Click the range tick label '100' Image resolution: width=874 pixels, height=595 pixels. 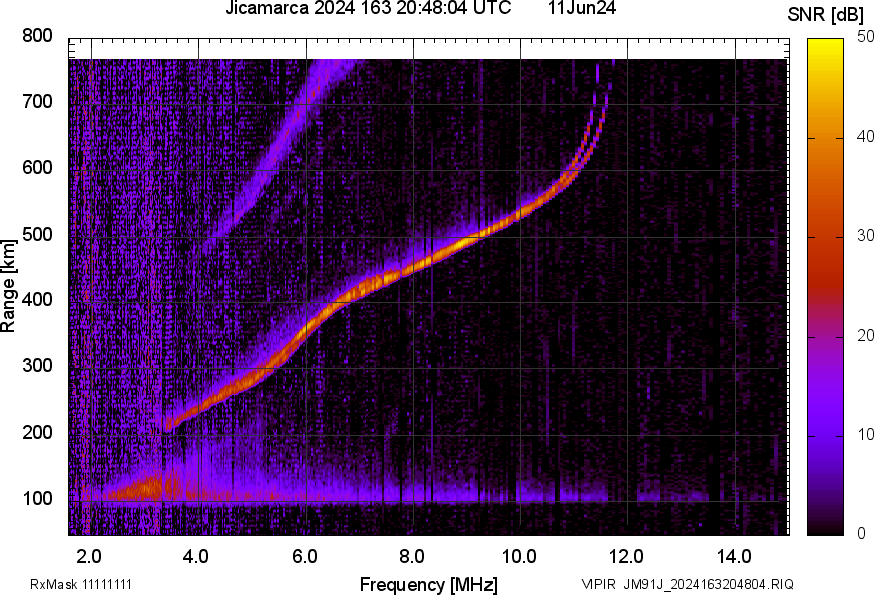coord(37,498)
